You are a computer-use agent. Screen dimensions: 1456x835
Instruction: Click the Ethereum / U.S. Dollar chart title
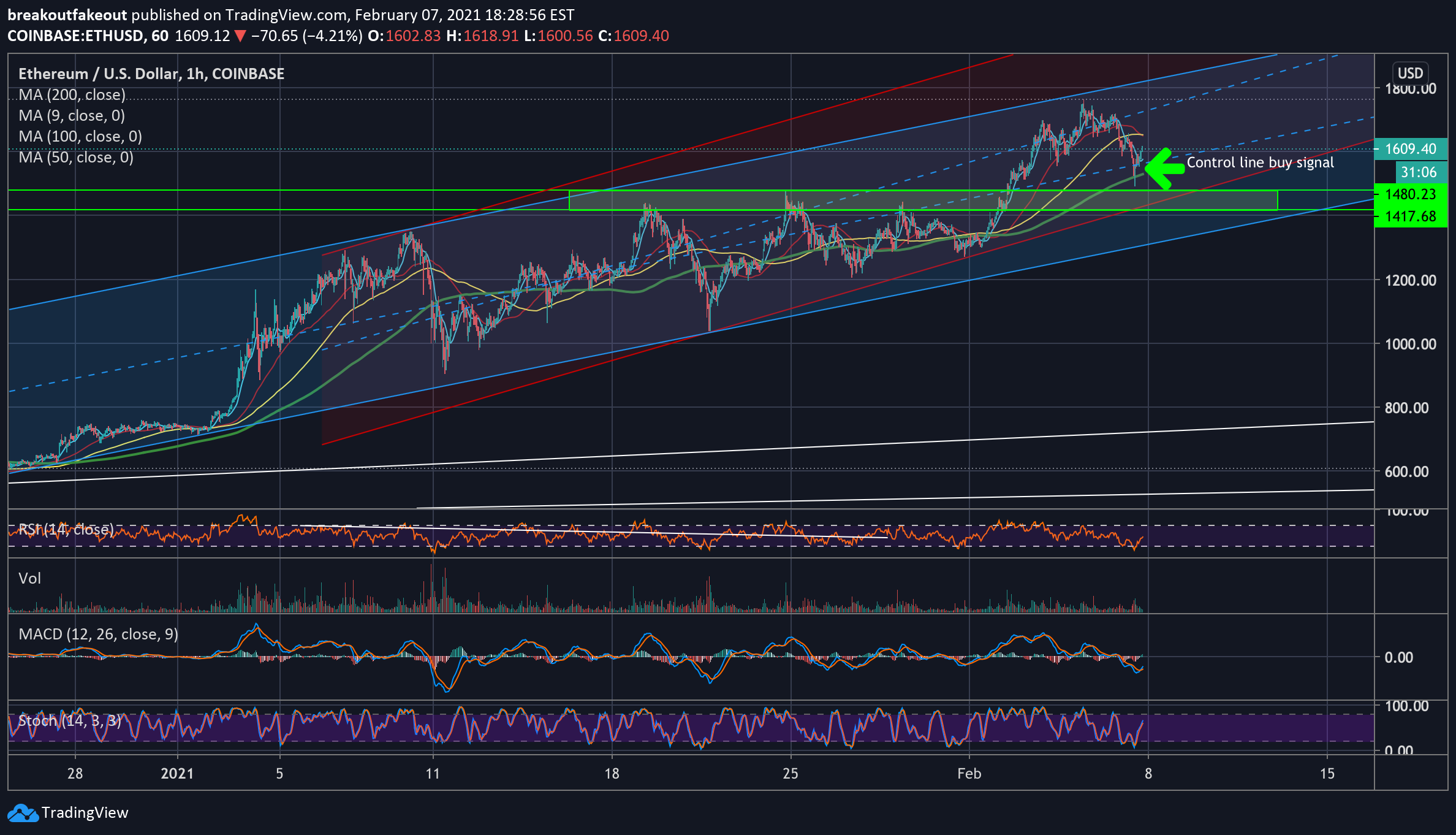151,74
